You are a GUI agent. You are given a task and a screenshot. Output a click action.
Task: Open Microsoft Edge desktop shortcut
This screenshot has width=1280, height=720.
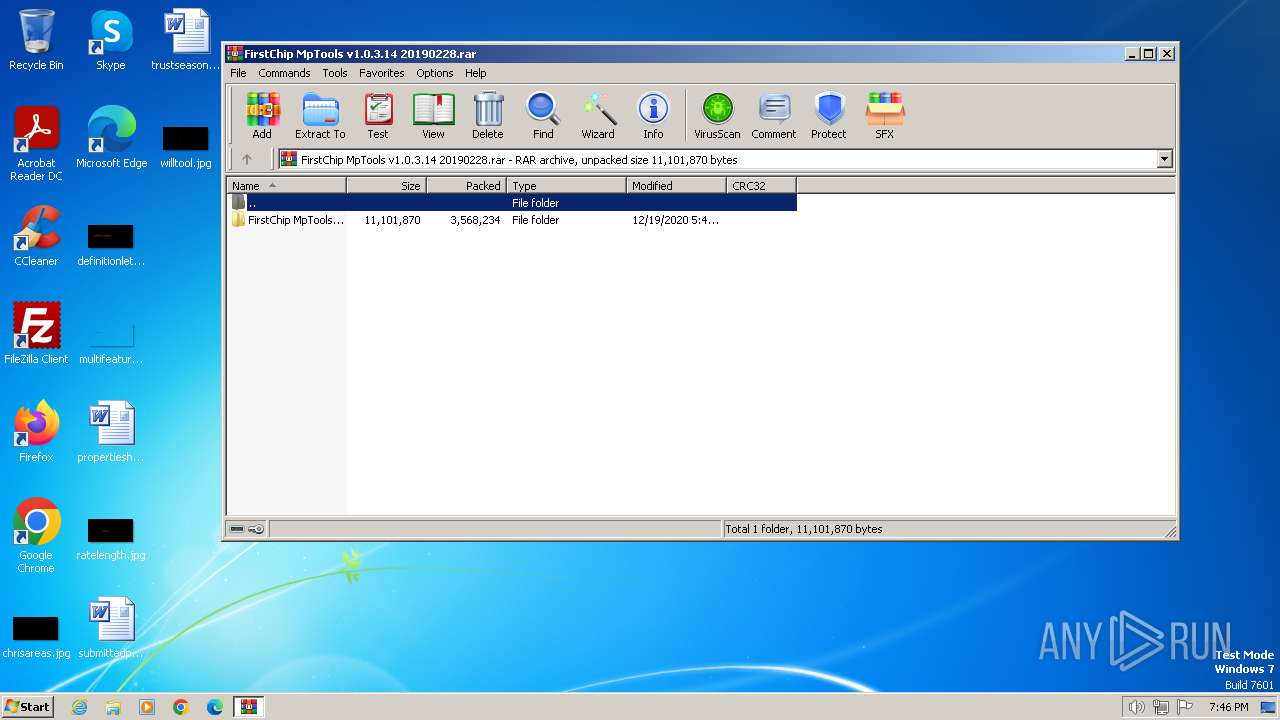[111, 137]
